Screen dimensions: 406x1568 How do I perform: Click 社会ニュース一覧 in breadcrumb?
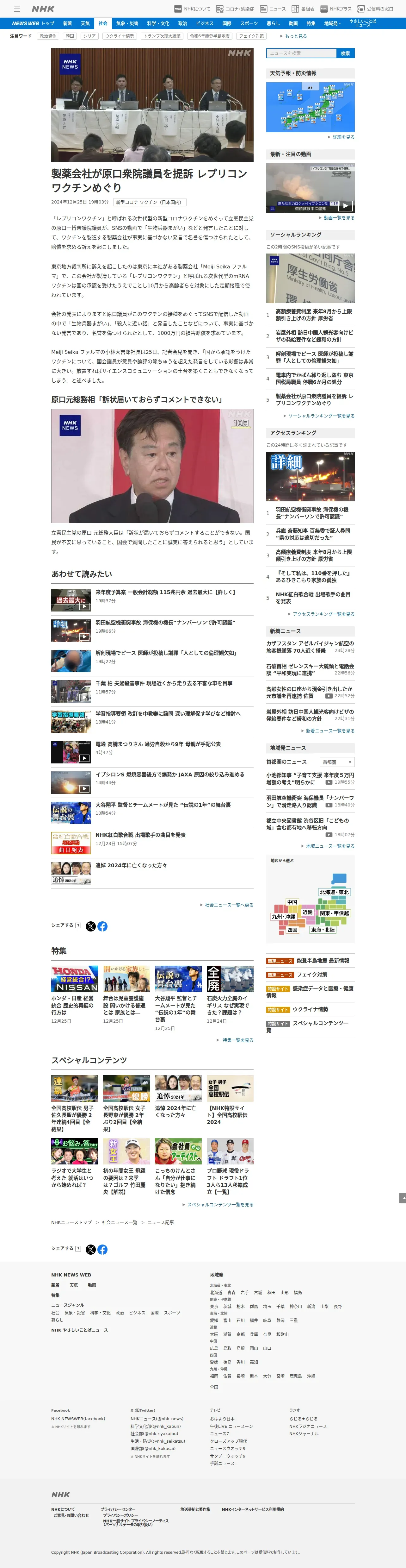coord(119,1222)
